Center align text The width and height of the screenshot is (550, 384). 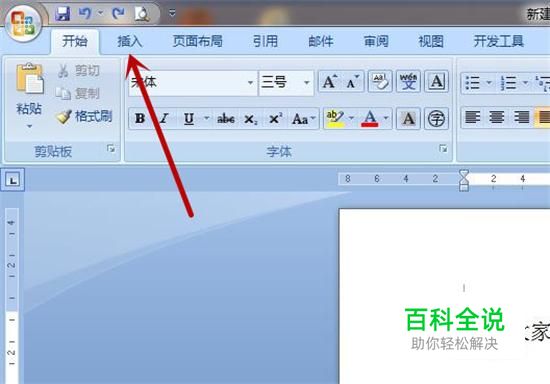coord(497,117)
